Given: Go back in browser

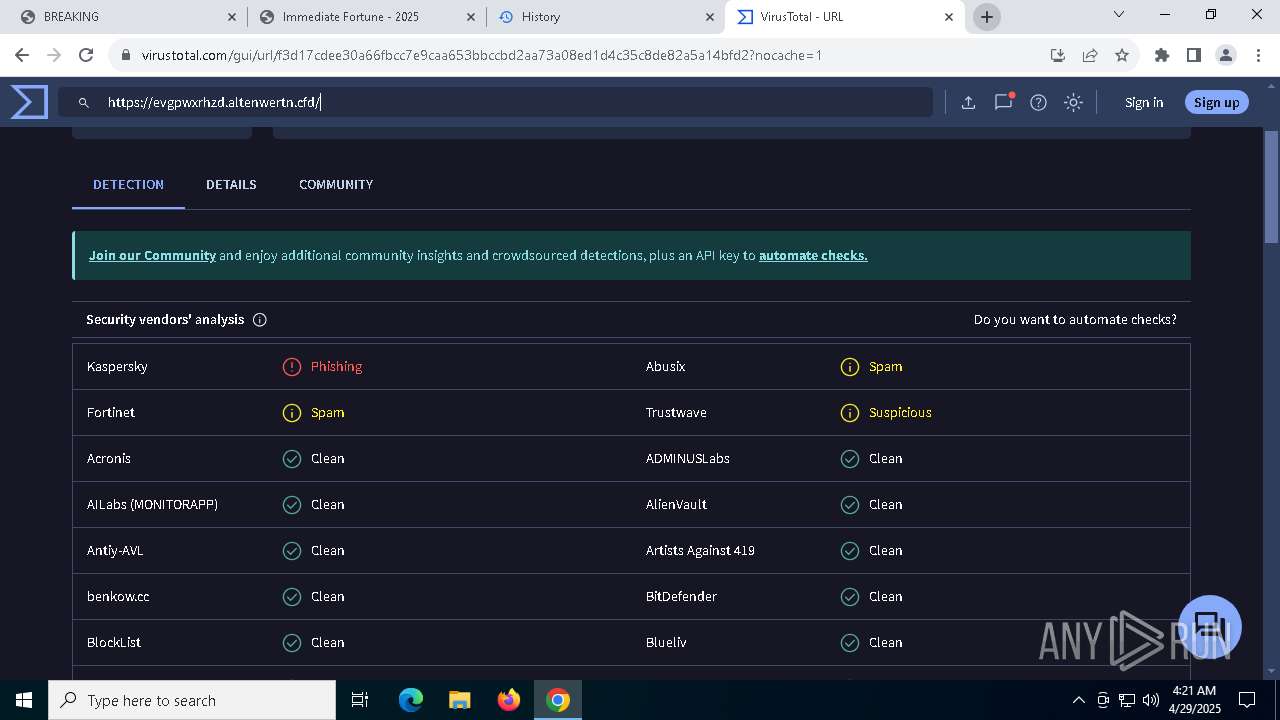Looking at the screenshot, I should point(22,55).
